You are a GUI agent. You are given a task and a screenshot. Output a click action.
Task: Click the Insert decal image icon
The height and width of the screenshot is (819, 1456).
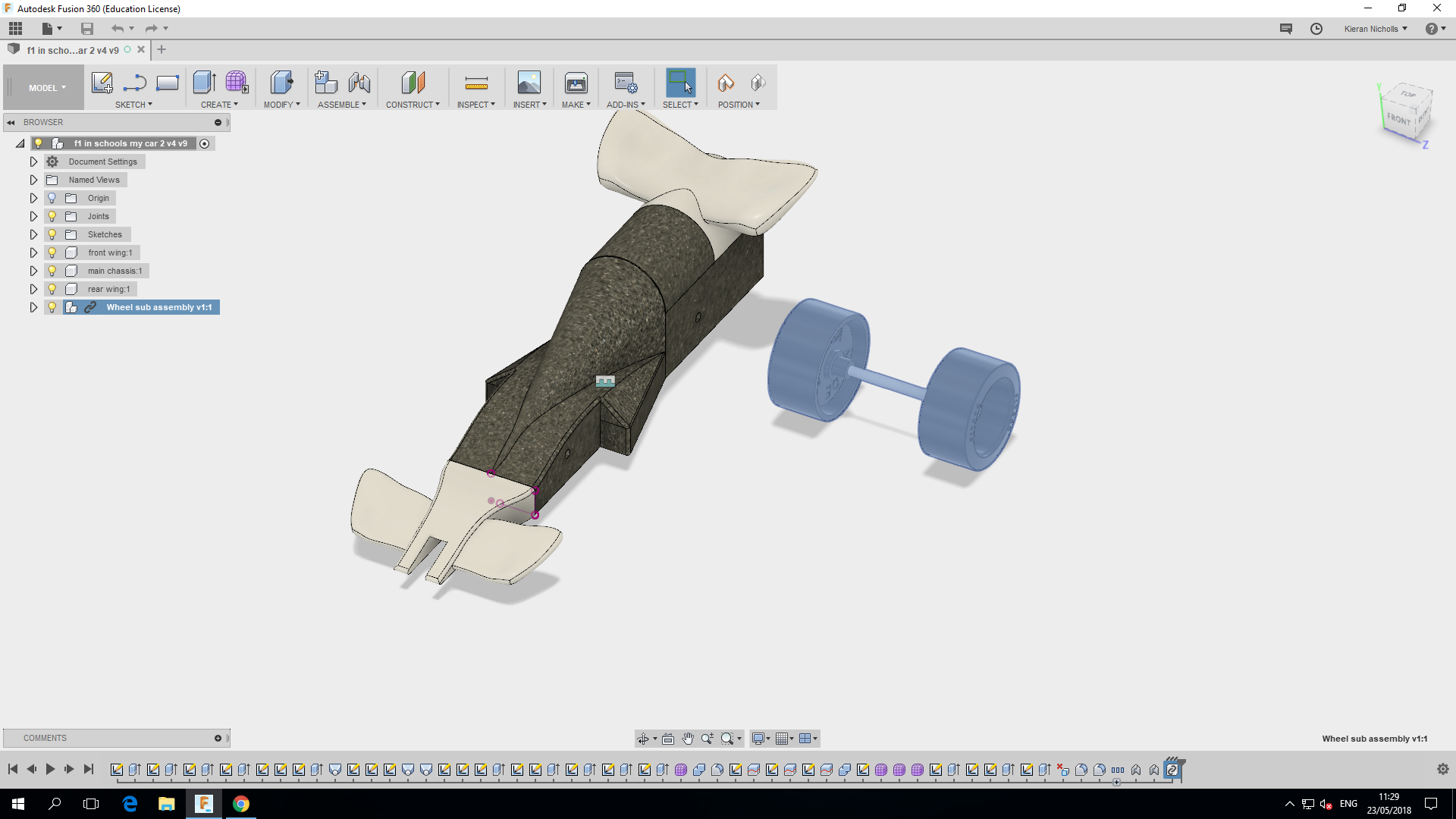(x=529, y=83)
